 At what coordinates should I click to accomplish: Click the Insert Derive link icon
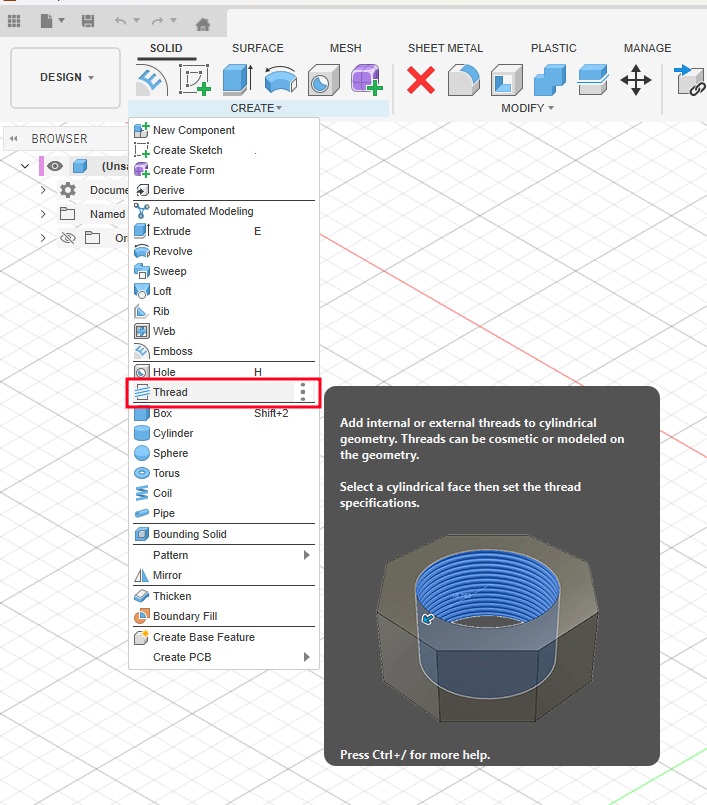coord(690,80)
